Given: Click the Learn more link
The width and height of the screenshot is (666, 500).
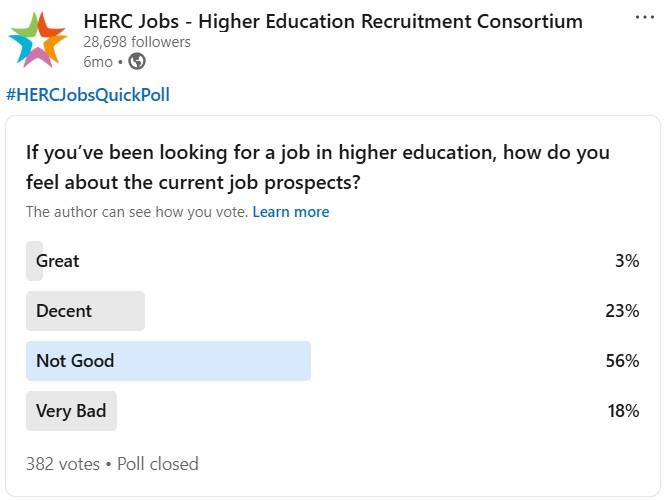Looking at the screenshot, I should click(290, 212).
